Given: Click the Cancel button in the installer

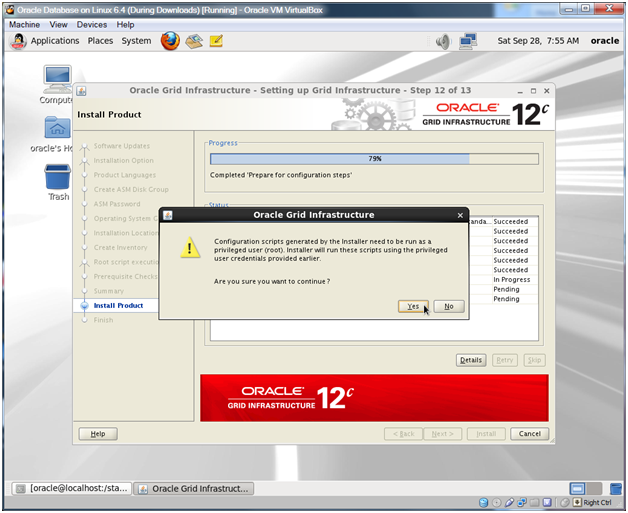Looking at the screenshot, I should 529,433.
